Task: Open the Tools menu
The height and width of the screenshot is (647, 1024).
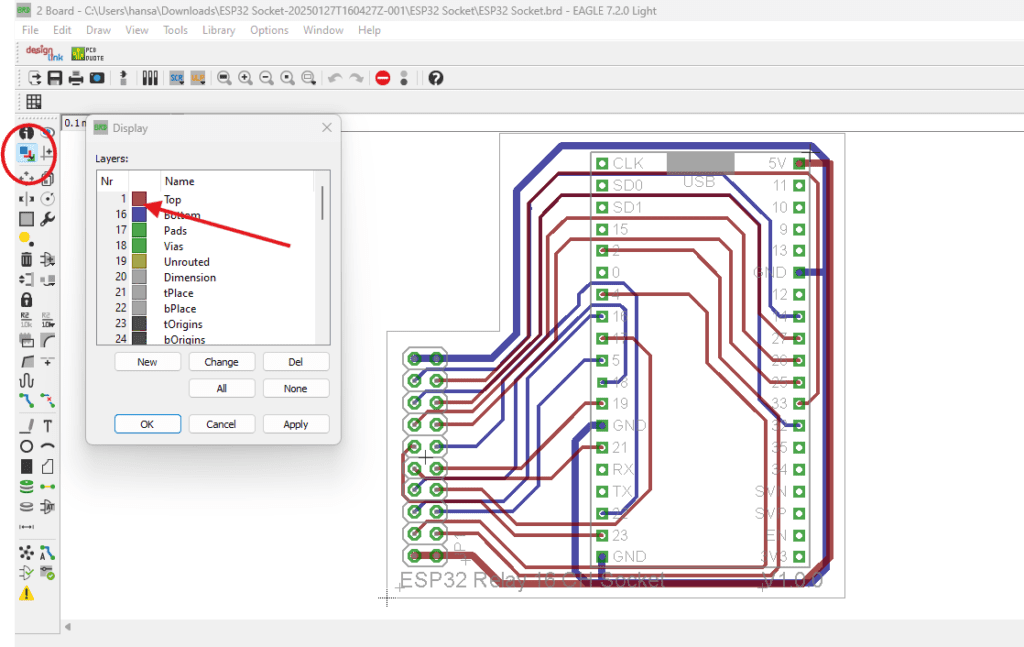Action: point(175,30)
